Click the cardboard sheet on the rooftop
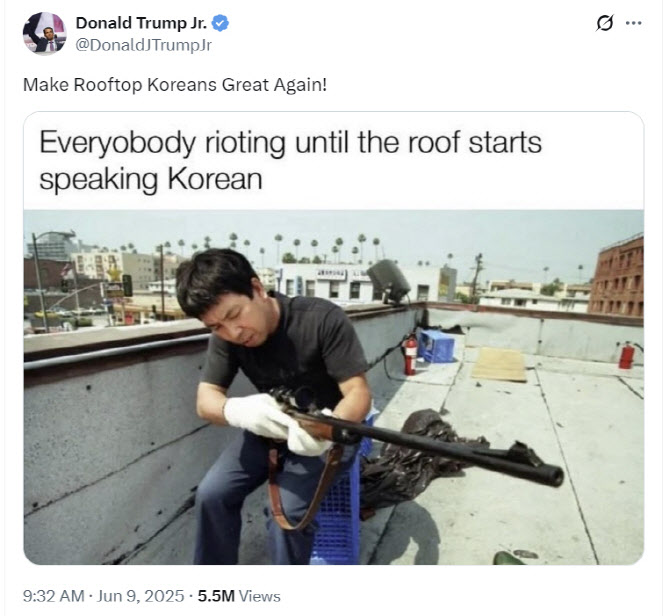This screenshot has width=670, height=616. pyautogui.click(x=500, y=364)
